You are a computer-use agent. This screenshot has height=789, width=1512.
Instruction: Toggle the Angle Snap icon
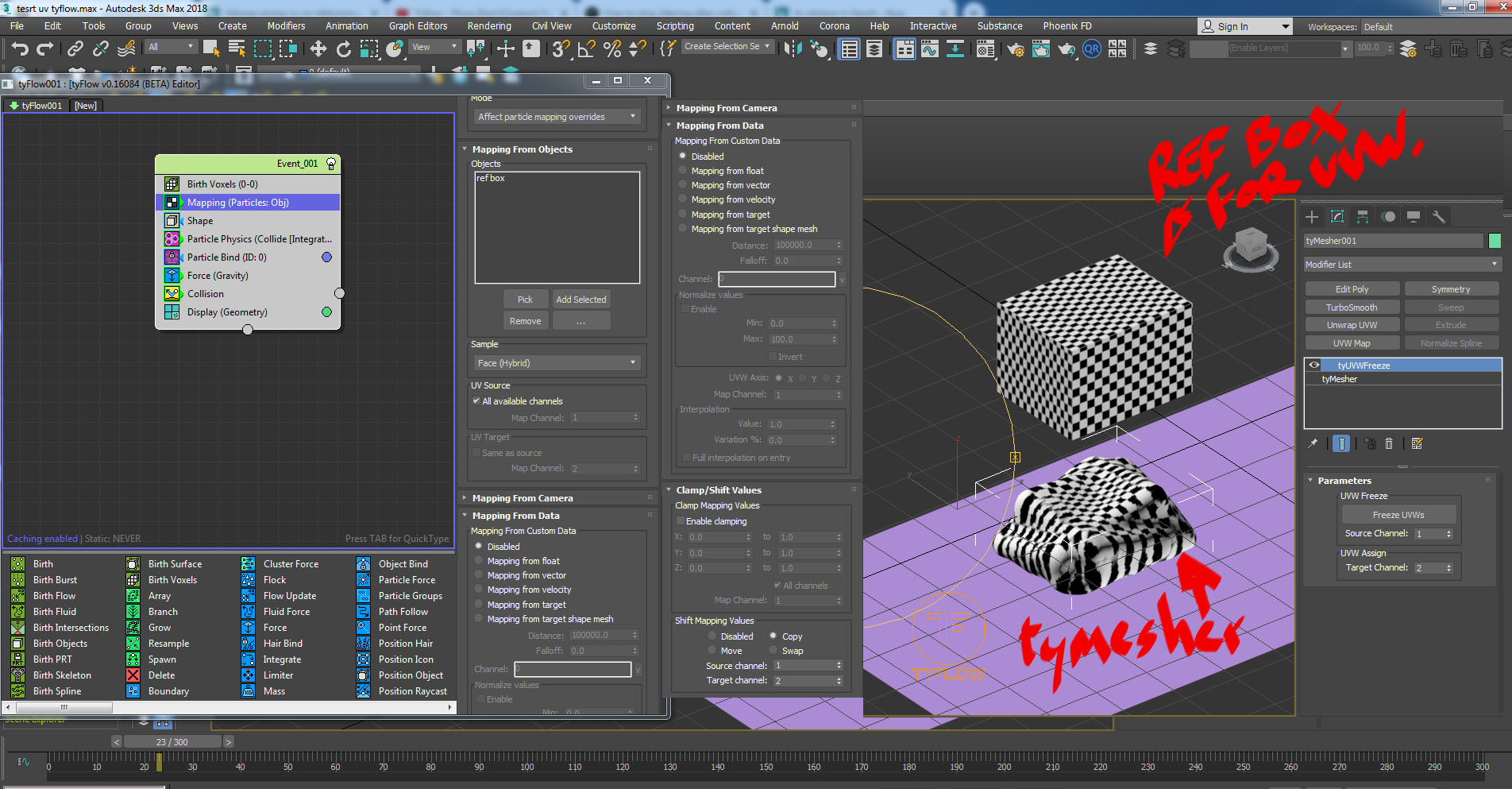586,49
